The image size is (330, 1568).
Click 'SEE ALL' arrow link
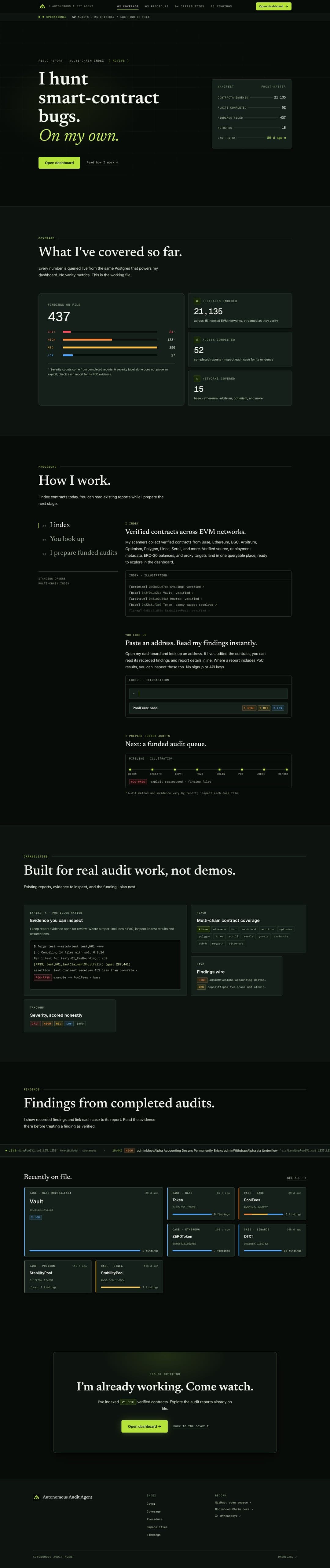click(297, 1178)
